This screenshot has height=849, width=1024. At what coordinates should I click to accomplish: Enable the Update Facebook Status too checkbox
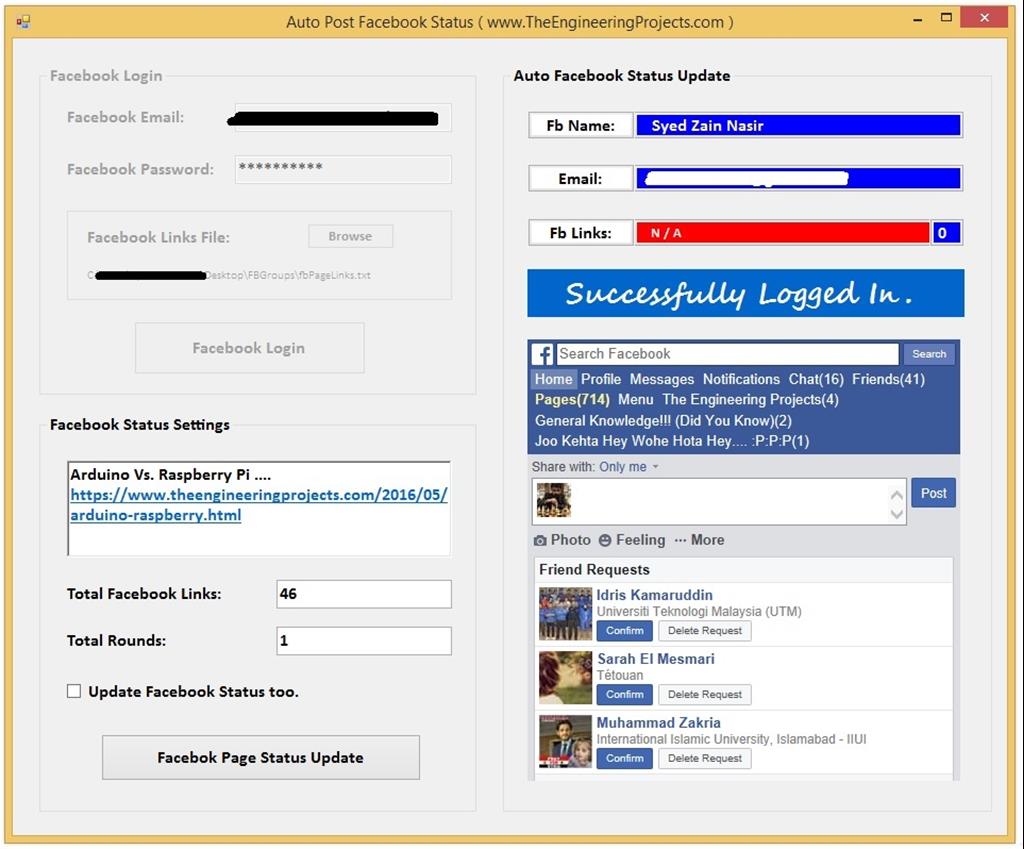[x=73, y=691]
